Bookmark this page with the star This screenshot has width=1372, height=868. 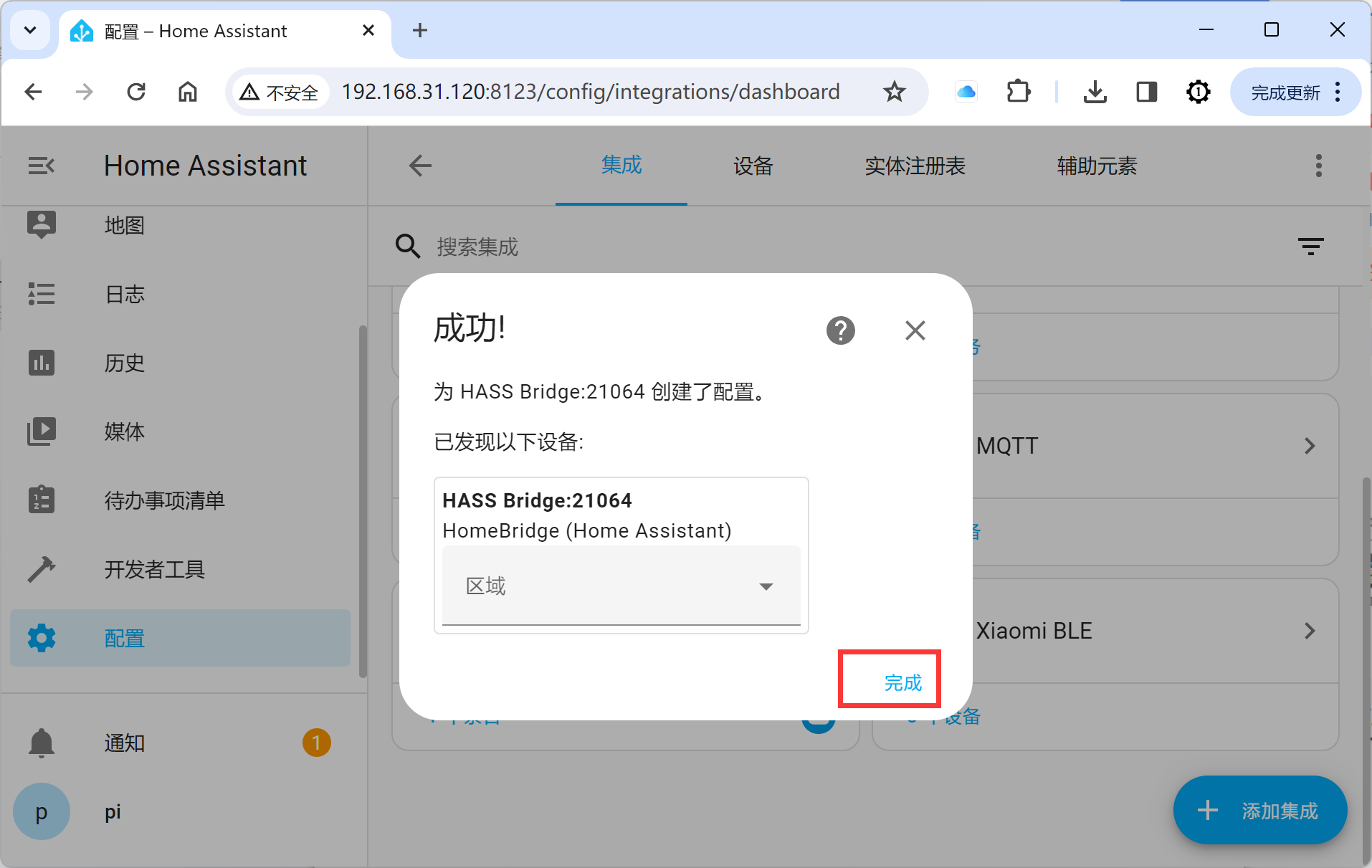(x=894, y=92)
